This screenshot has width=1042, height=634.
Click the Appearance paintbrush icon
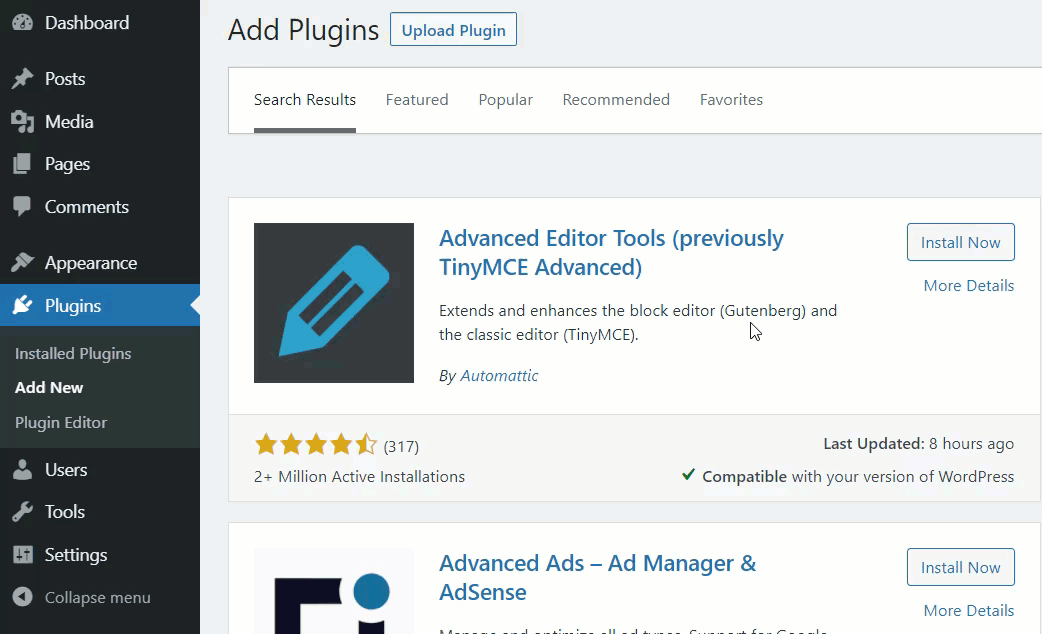22,263
